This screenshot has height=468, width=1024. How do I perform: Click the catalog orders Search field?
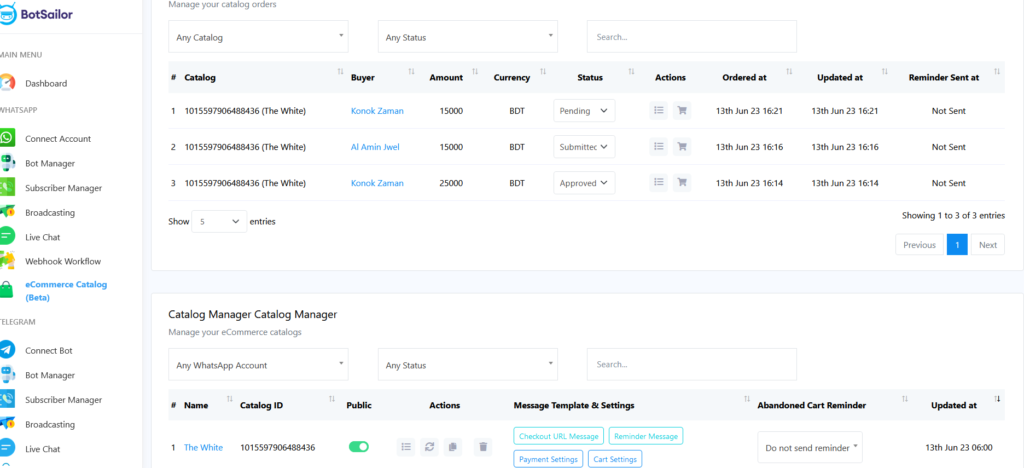(691, 37)
